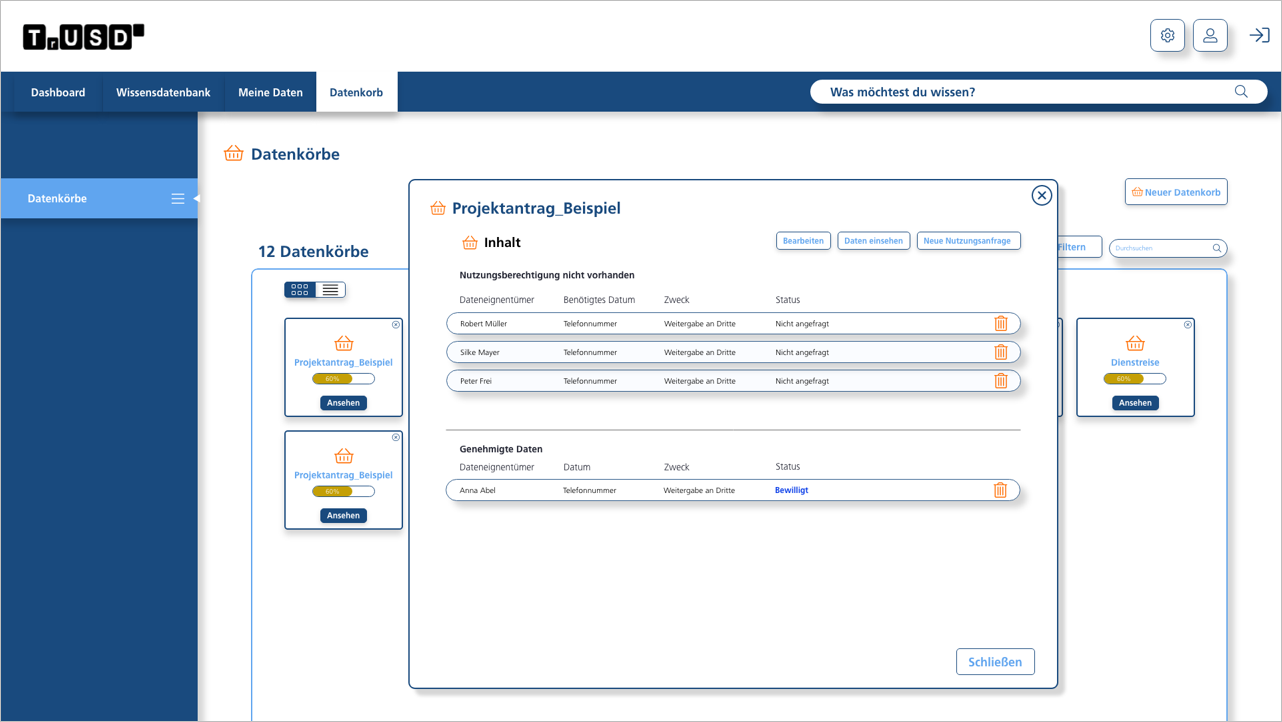Select the Peter Frei row

point(733,380)
